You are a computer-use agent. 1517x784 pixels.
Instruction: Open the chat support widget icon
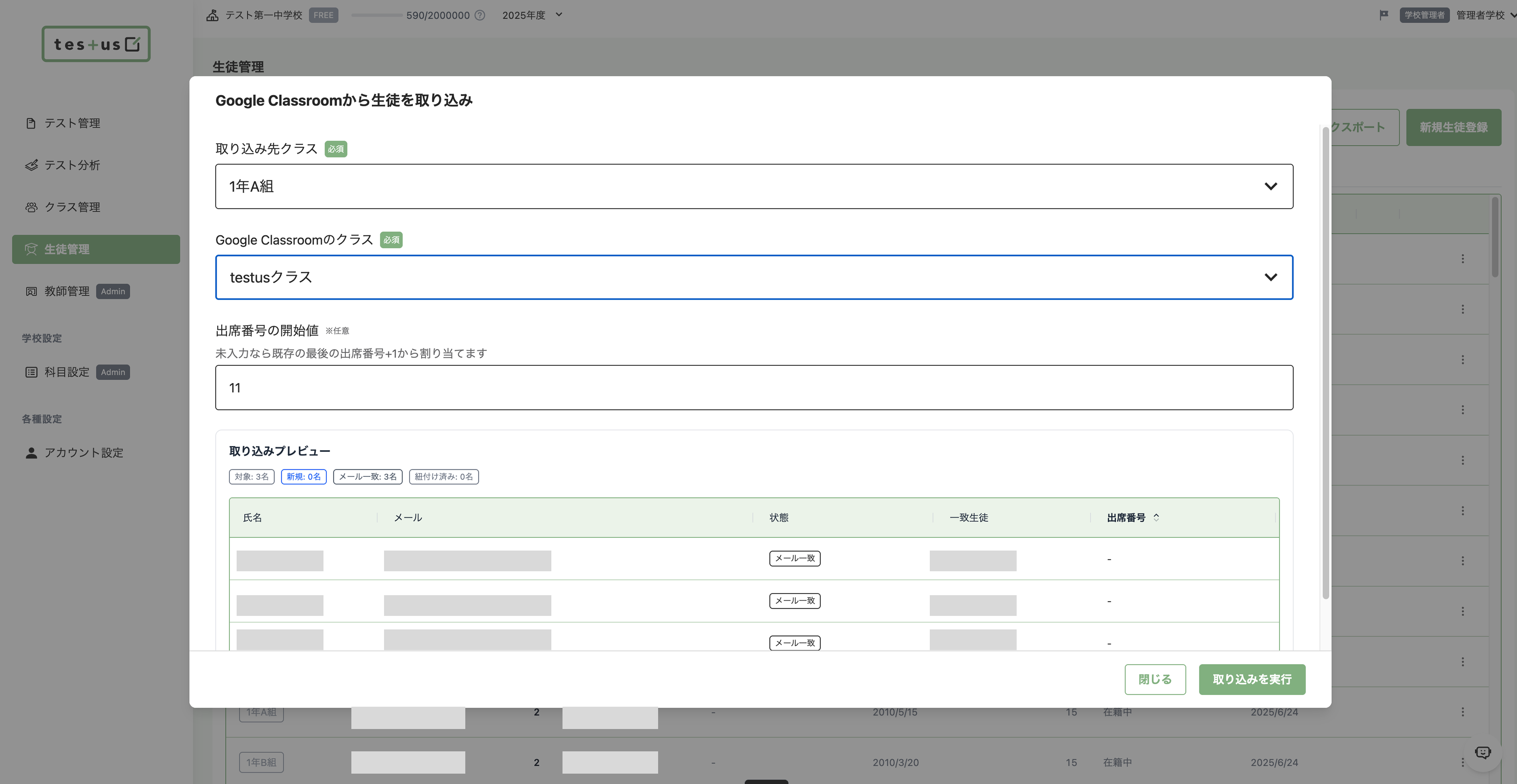pos(1483,753)
